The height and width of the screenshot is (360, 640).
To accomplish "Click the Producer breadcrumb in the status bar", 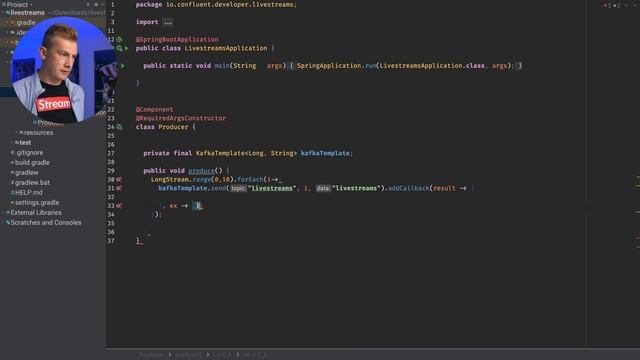I will point(151,355).
